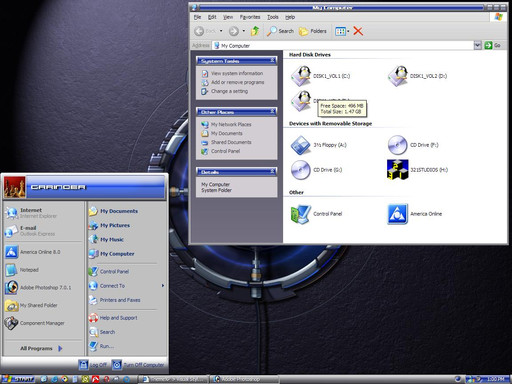Open the Tools menu
Image resolution: width=512 pixels, height=384 pixels.
[272, 17]
